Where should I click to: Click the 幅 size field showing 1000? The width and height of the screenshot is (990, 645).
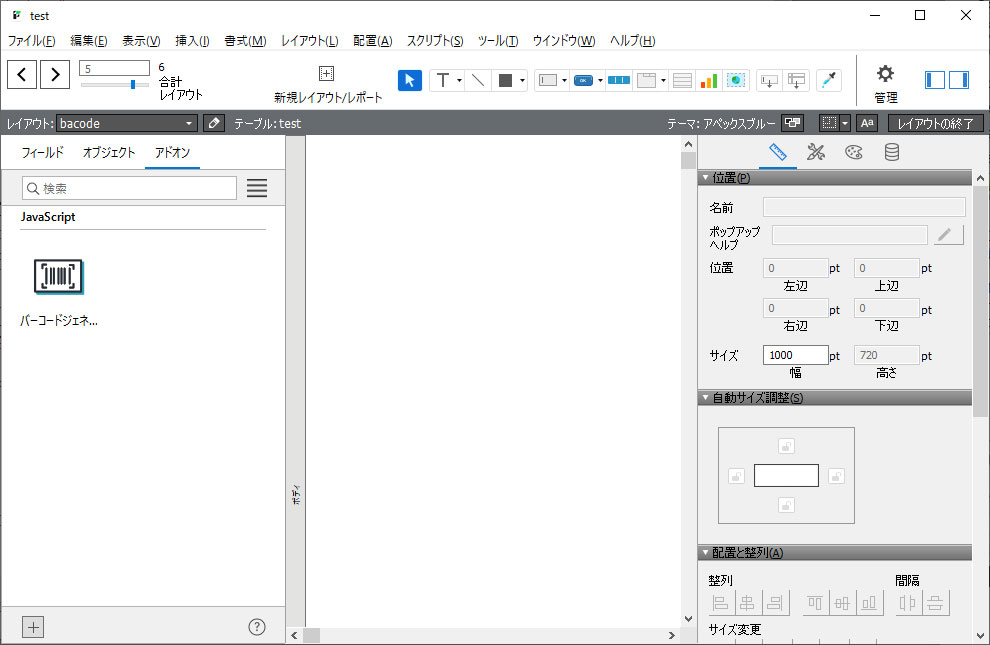click(796, 355)
